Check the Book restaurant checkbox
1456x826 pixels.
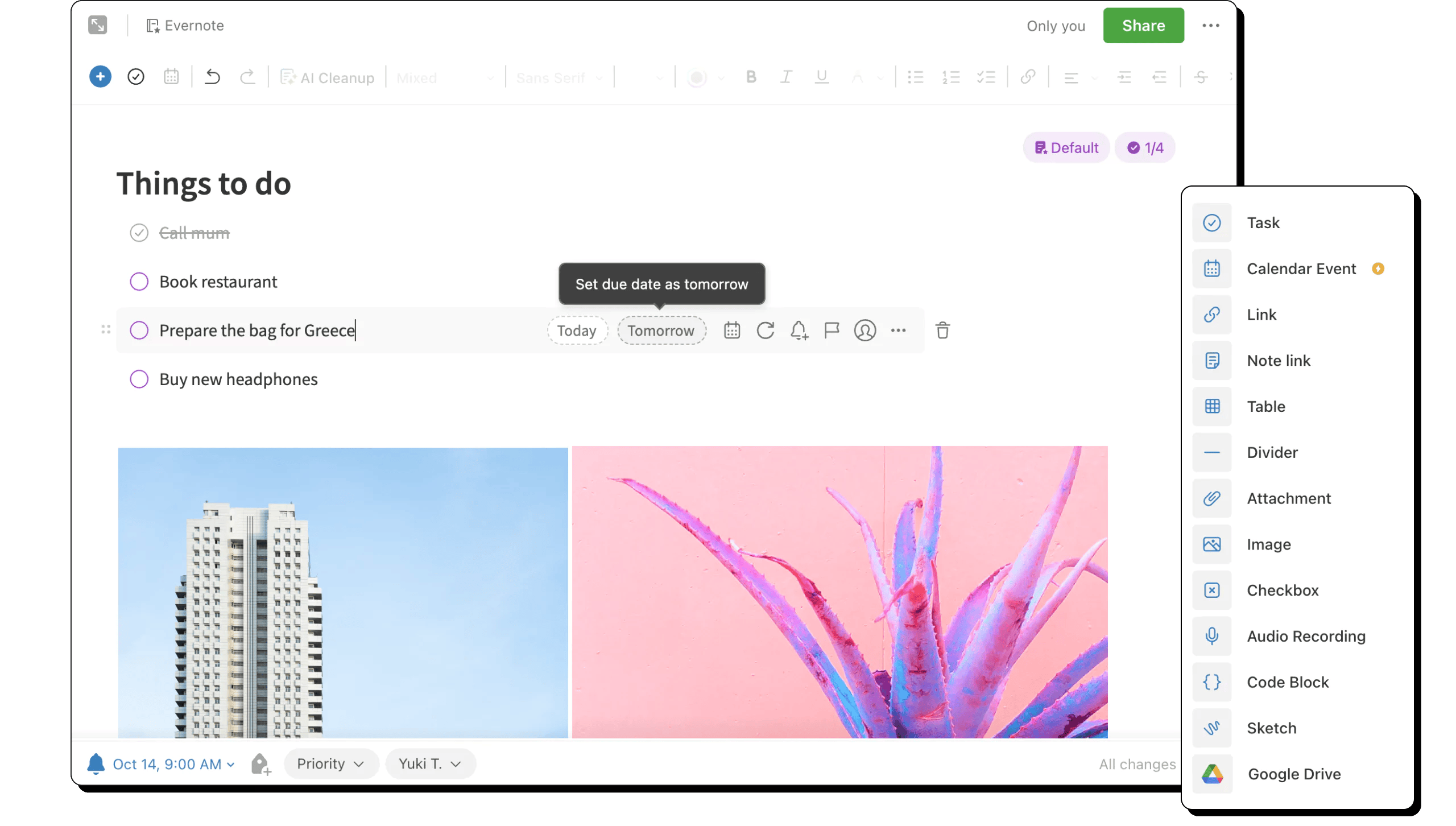coord(139,281)
